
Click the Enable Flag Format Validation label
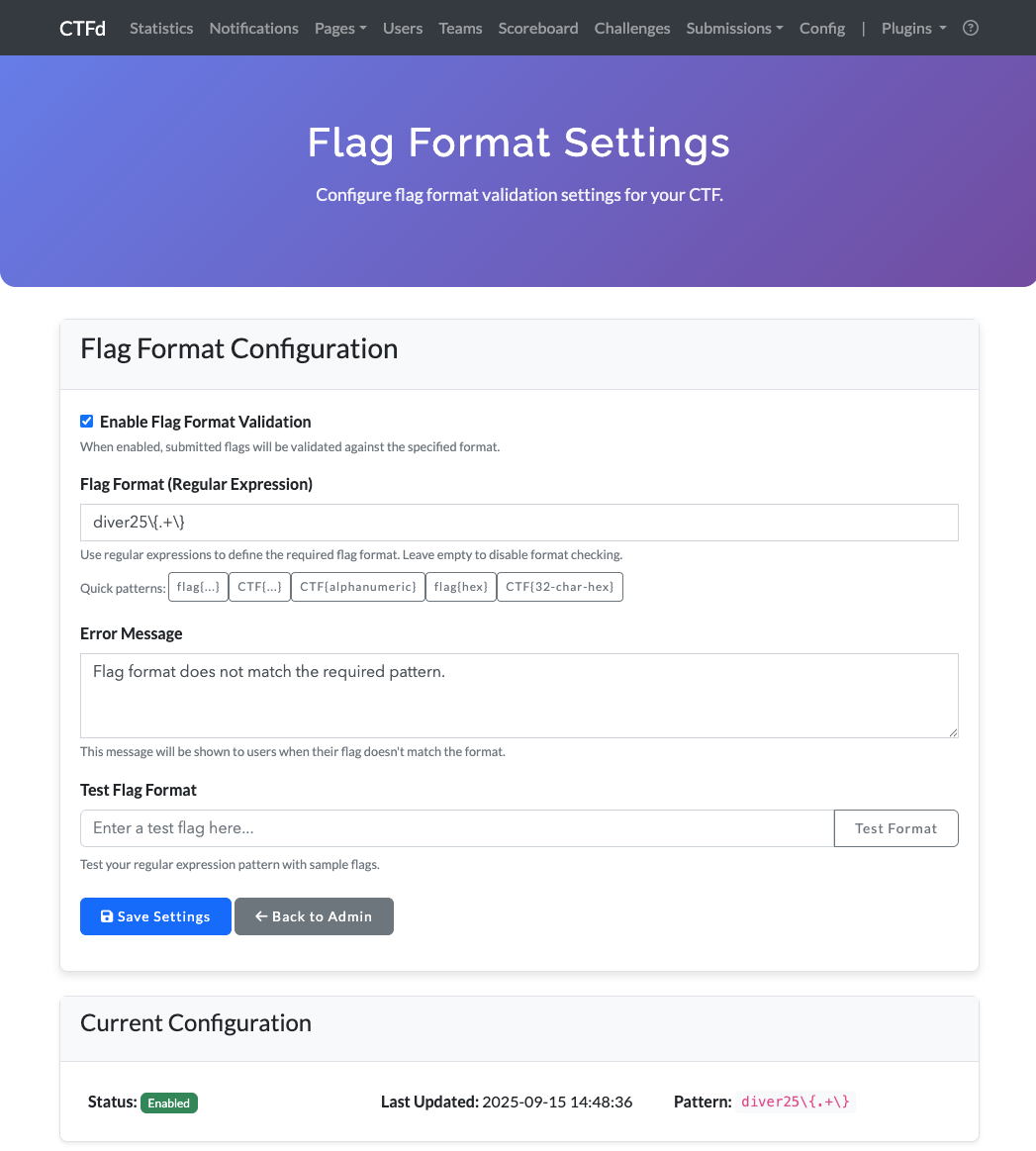[x=206, y=422]
